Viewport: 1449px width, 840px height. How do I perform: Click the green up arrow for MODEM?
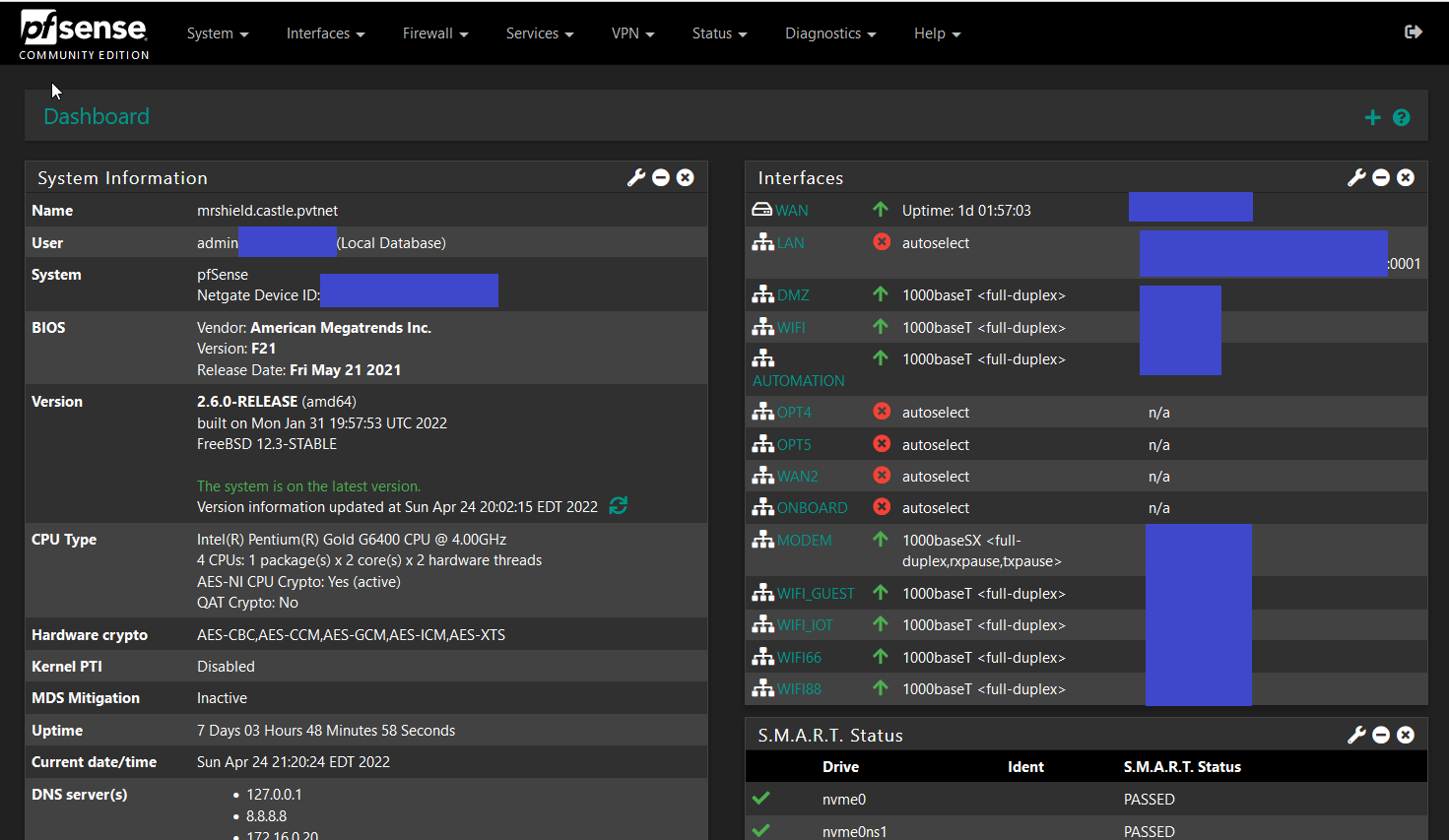click(881, 540)
